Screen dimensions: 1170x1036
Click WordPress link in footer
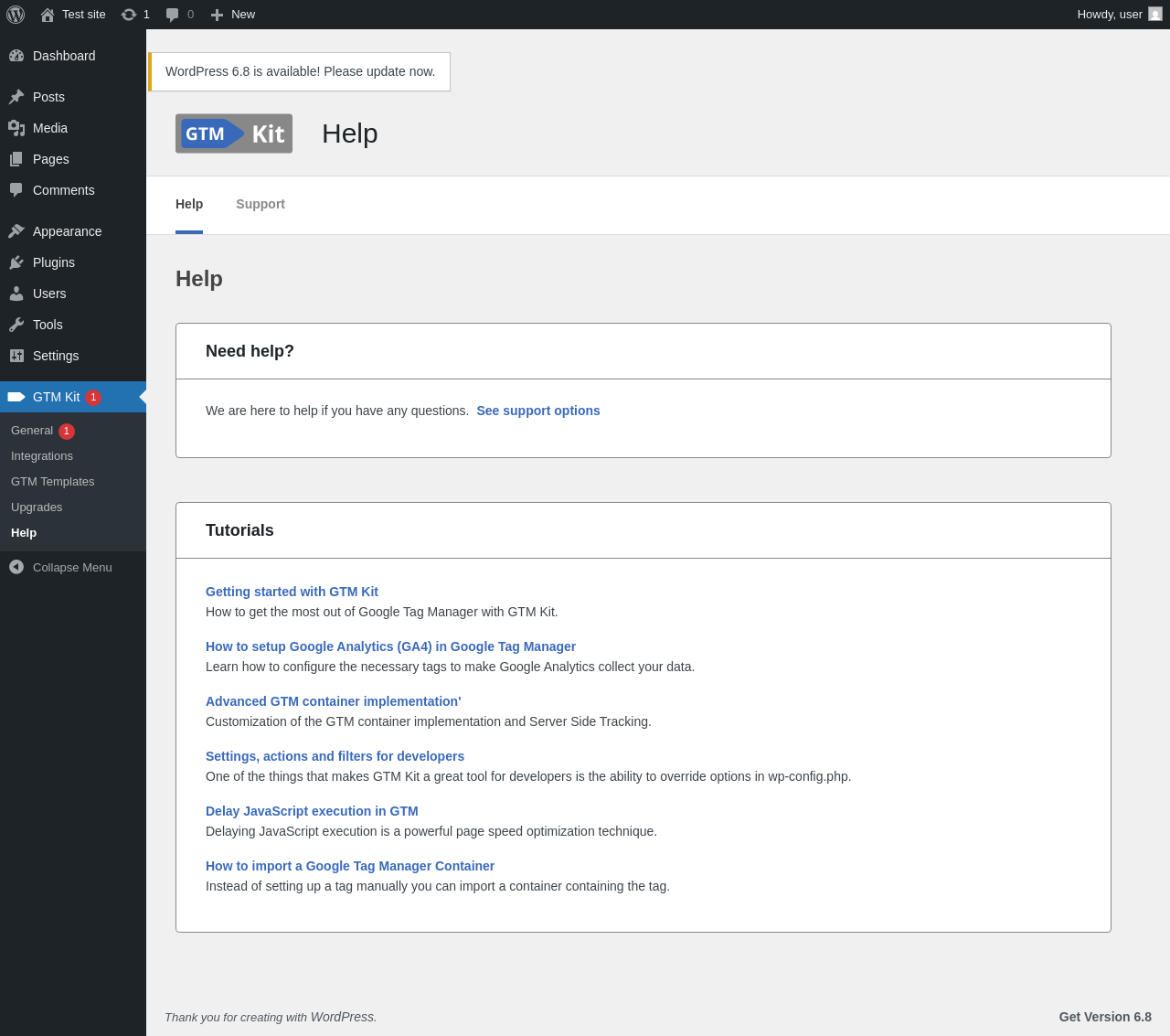(342, 1017)
